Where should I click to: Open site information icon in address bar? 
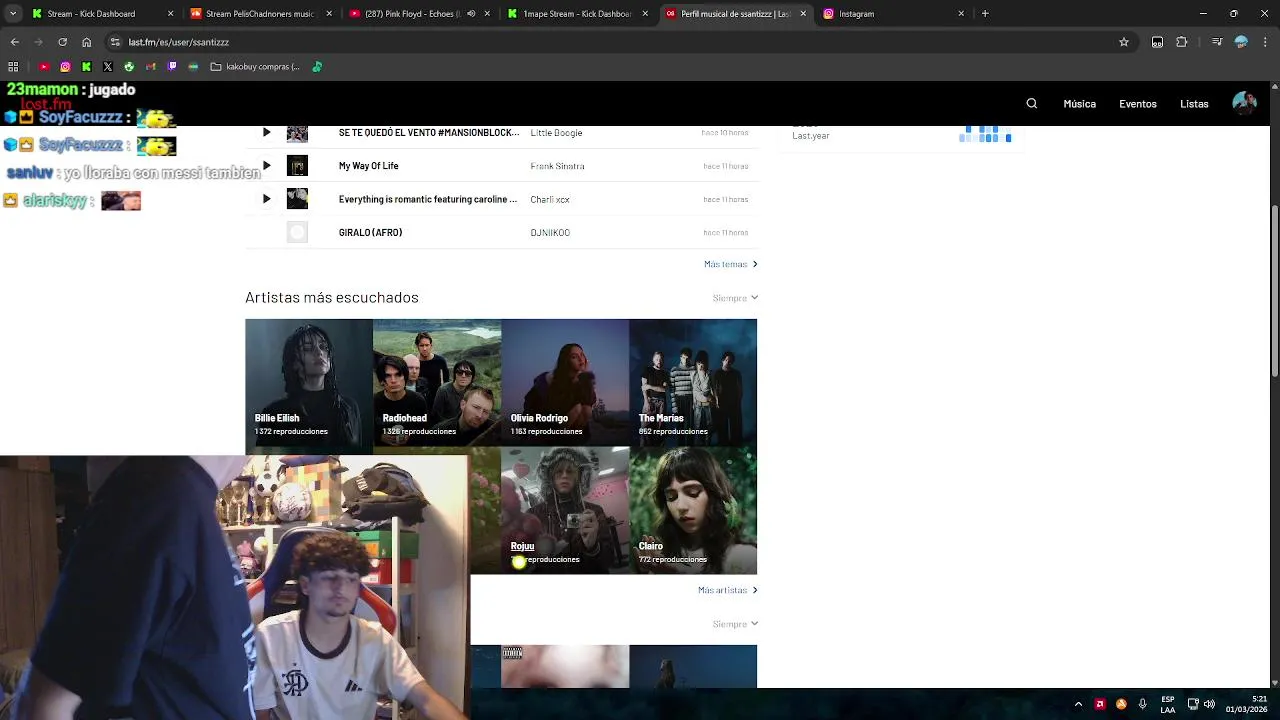[115, 42]
